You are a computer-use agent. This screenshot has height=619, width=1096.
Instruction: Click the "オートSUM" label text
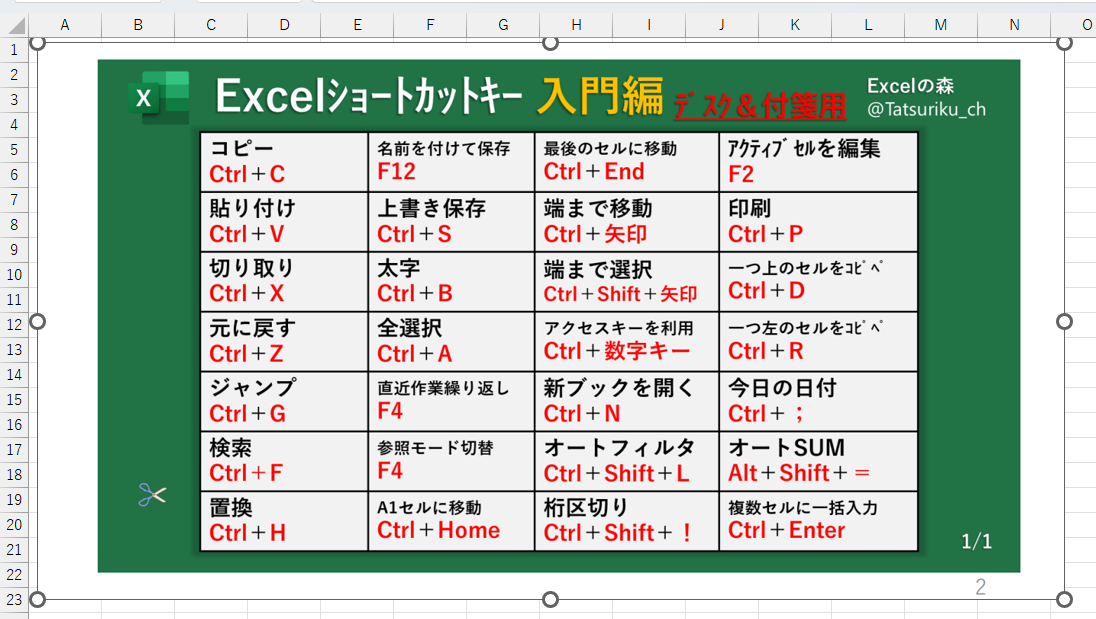click(x=786, y=448)
